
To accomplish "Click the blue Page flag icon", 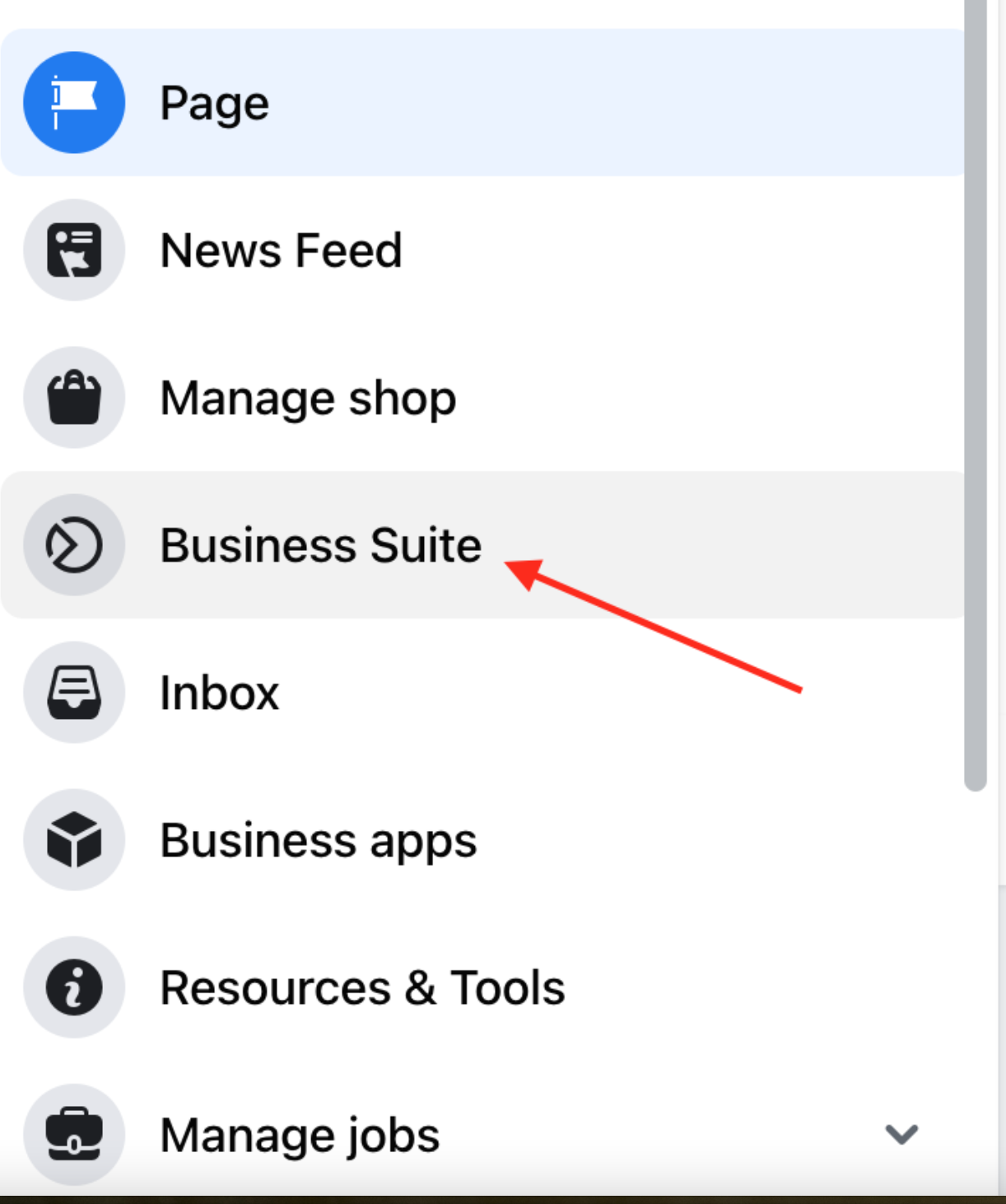I will pyautogui.click(x=73, y=102).
